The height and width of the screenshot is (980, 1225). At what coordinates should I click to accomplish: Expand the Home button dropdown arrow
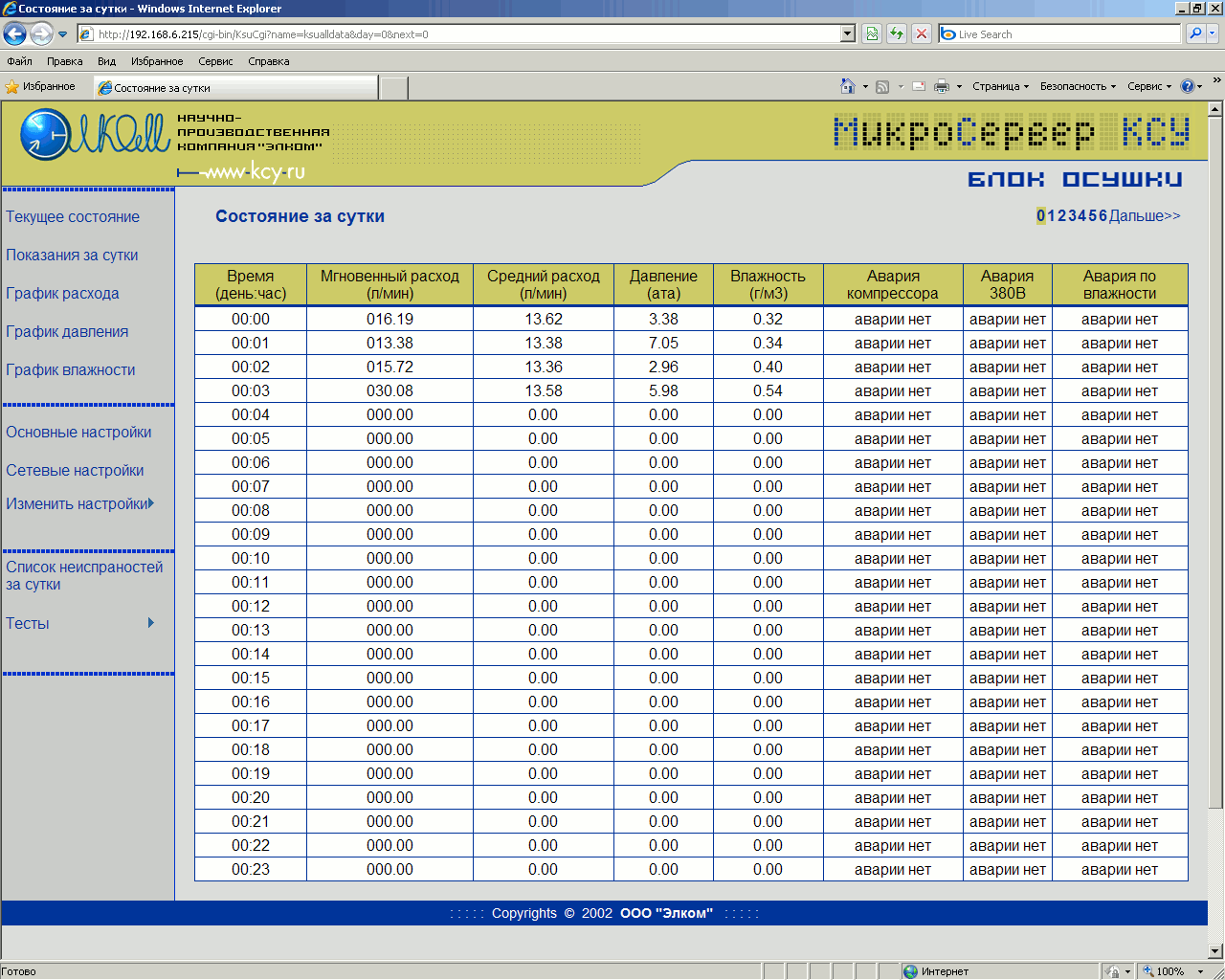click(865, 87)
